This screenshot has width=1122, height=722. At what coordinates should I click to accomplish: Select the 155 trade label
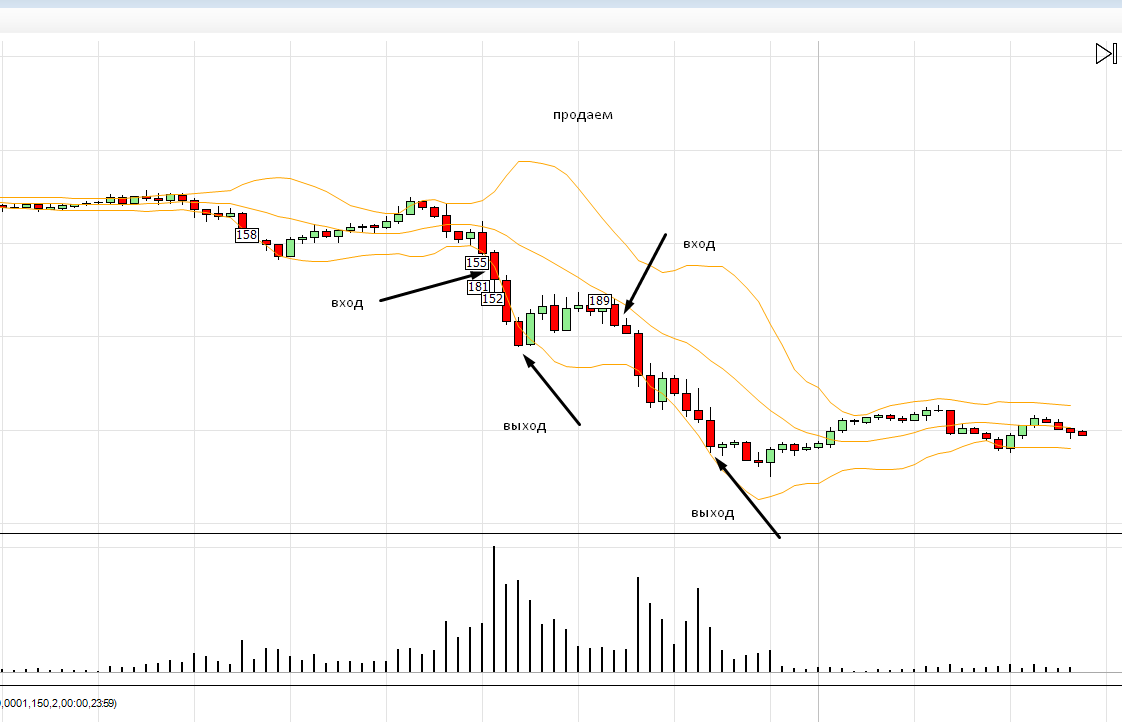[x=477, y=263]
